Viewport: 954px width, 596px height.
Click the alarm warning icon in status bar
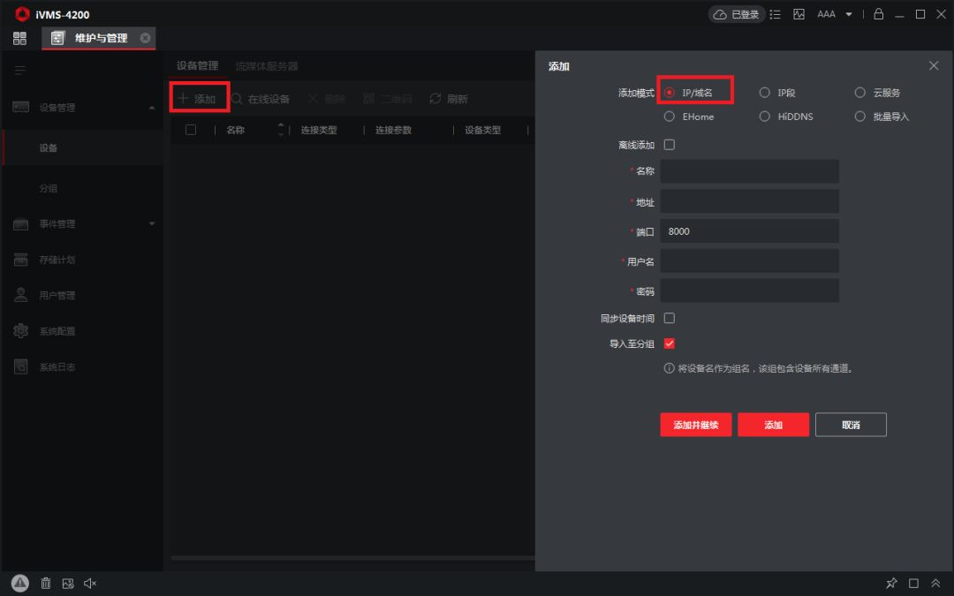[x=20, y=583]
